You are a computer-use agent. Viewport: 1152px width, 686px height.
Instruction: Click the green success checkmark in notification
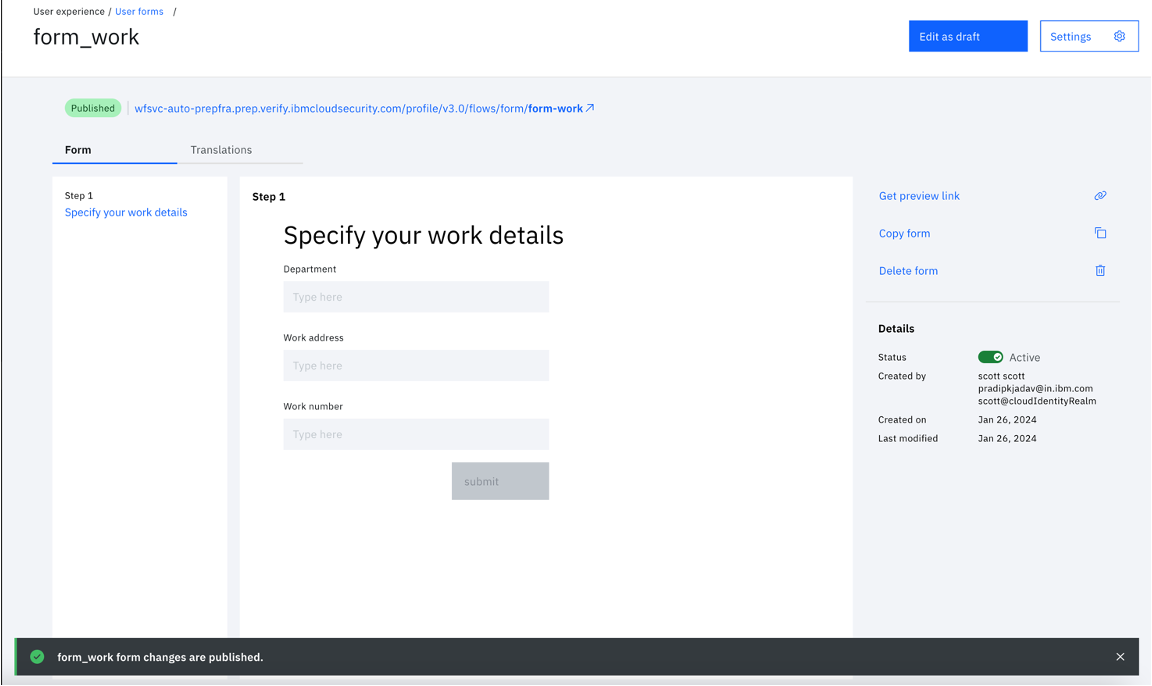pos(37,657)
